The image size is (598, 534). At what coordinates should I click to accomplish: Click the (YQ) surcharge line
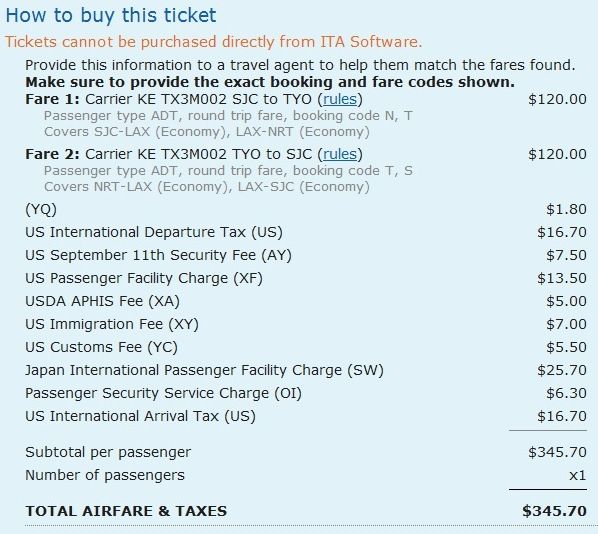tap(306, 209)
